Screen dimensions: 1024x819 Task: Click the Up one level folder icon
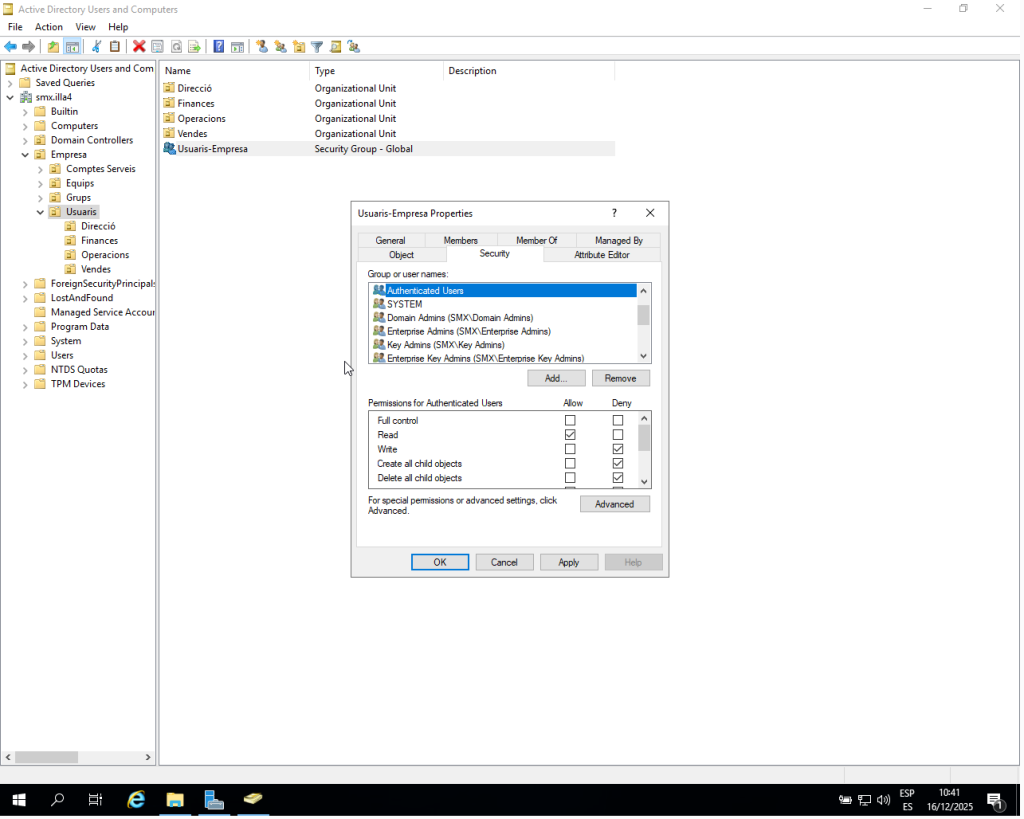(54, 46)
